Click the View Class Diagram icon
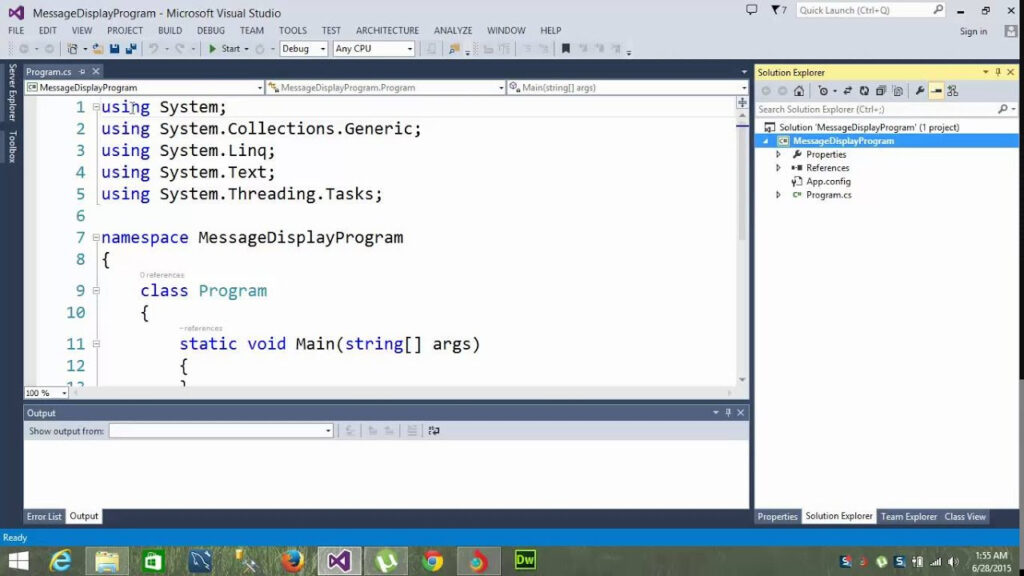 [x=953, y=91]
